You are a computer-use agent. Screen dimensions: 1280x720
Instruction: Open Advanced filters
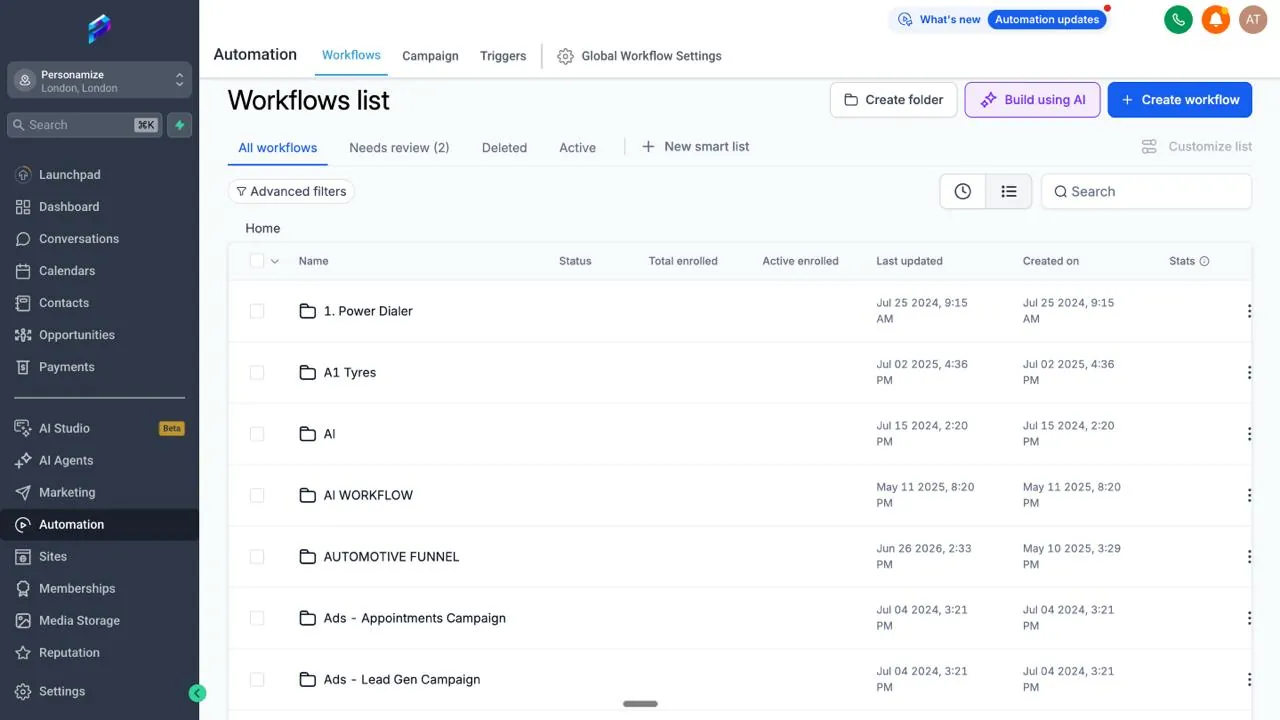[x=291, y=191]
